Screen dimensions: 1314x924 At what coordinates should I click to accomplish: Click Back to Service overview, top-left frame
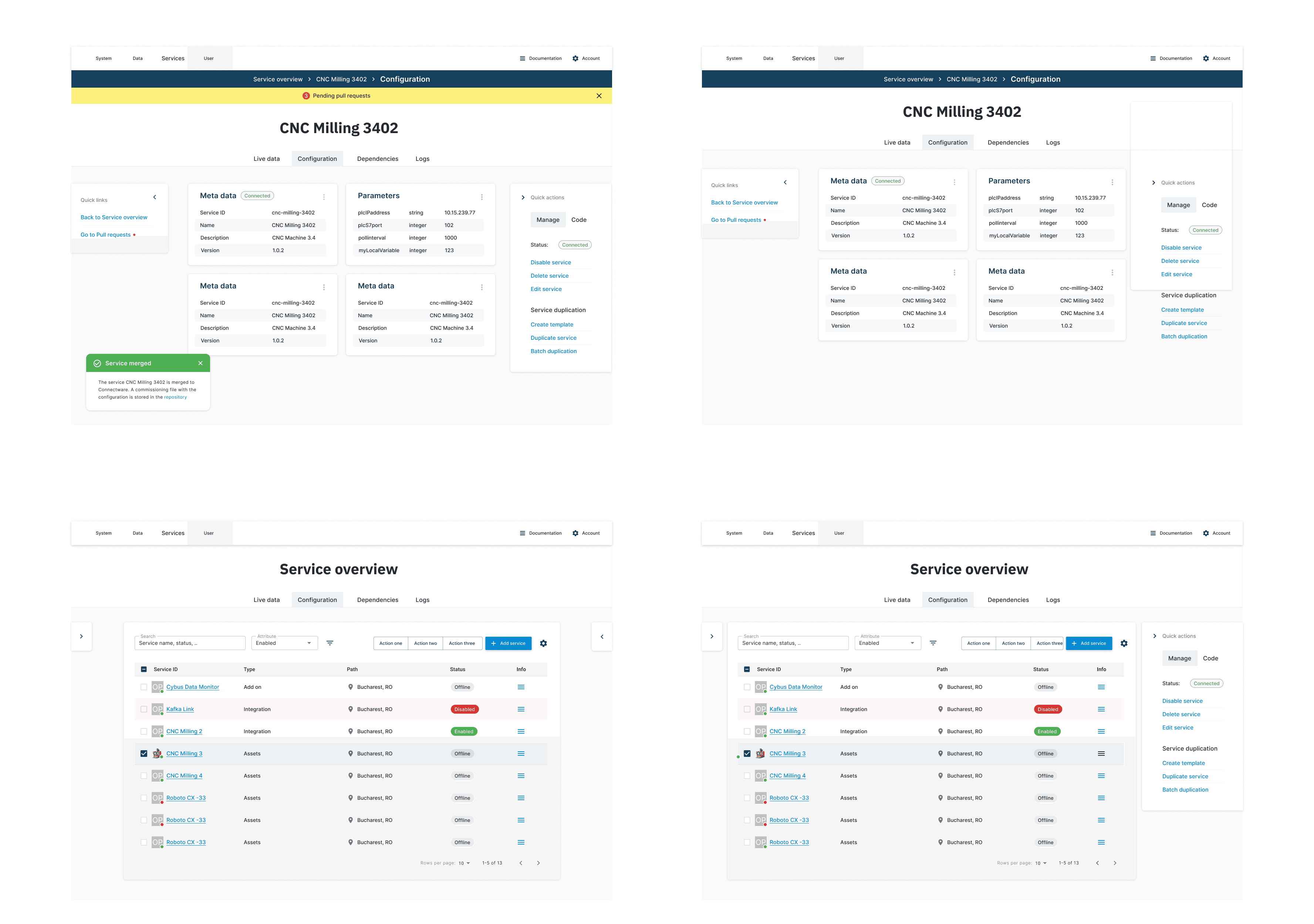[114, 217]
